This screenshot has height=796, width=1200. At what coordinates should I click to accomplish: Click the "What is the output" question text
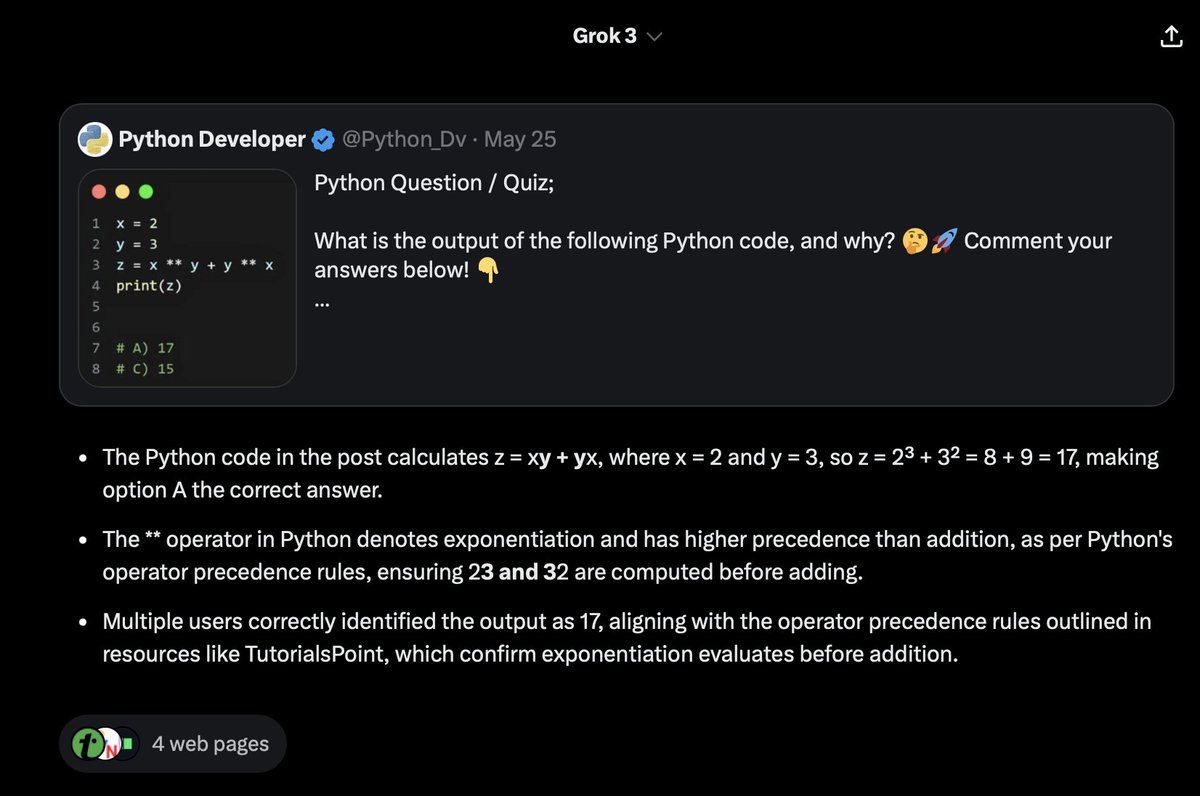point(713,255)
